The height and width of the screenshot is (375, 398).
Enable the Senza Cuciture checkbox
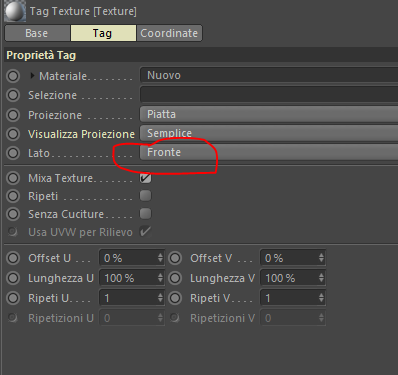pyautogui.click(x=145, y=214)
